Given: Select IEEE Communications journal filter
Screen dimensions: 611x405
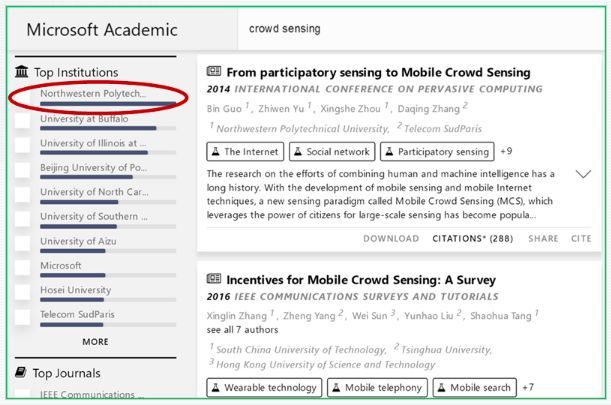Looking at the screenshot, I should click(92, 394).
